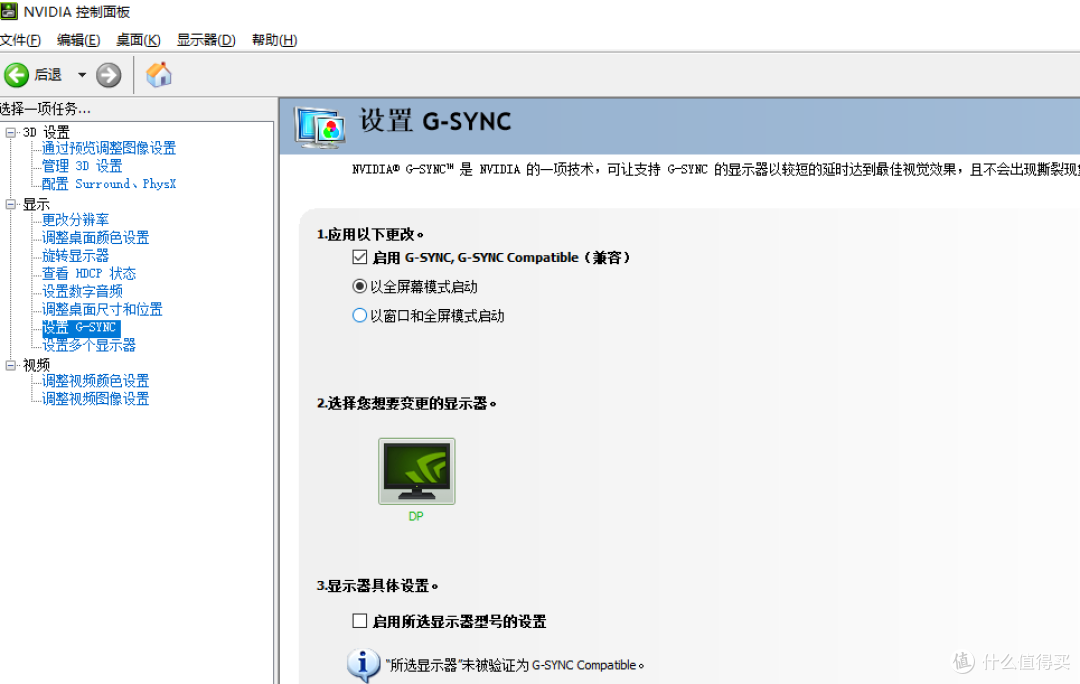1080x684 pixels.
Task: Click the forward navigation arrow
Action: pos(108,74)
